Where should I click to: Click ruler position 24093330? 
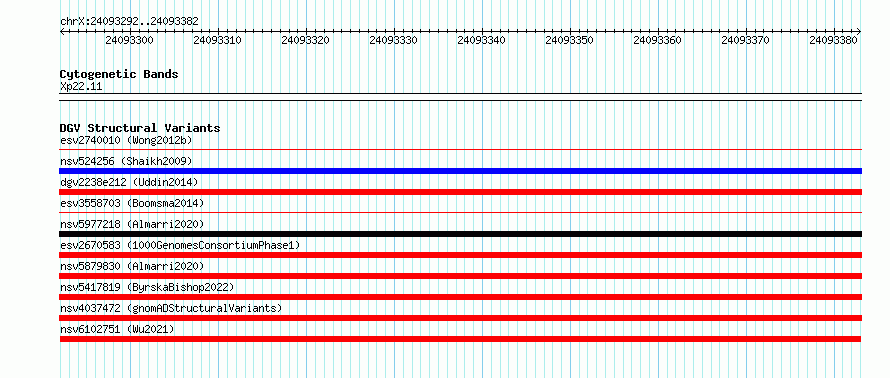tap(393, 40)
